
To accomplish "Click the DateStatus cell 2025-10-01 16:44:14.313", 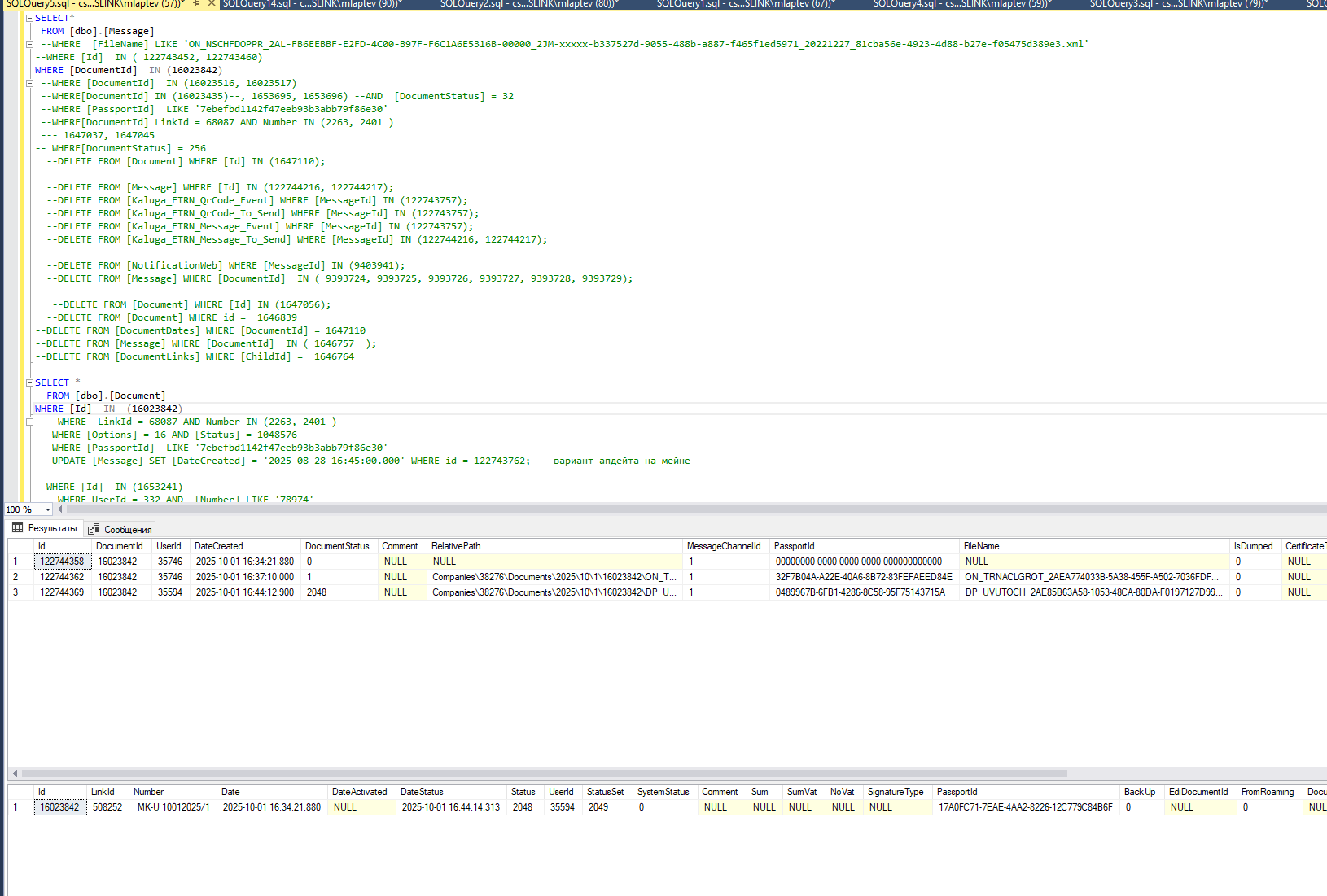I will 451,807.
